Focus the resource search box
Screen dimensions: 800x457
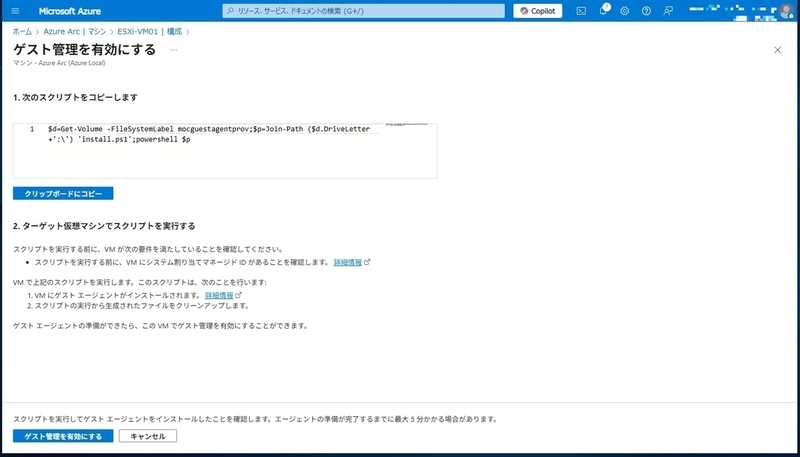click(x=363, y=11)
